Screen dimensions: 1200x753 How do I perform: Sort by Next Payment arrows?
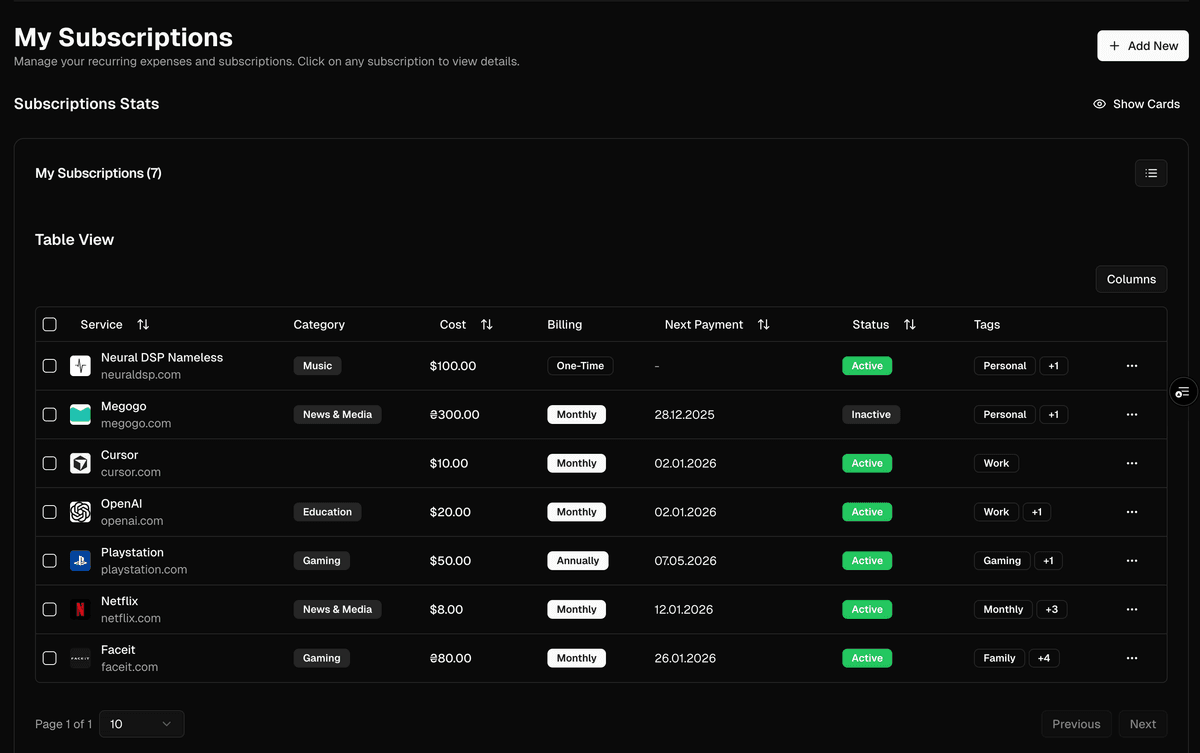[764, 325]
